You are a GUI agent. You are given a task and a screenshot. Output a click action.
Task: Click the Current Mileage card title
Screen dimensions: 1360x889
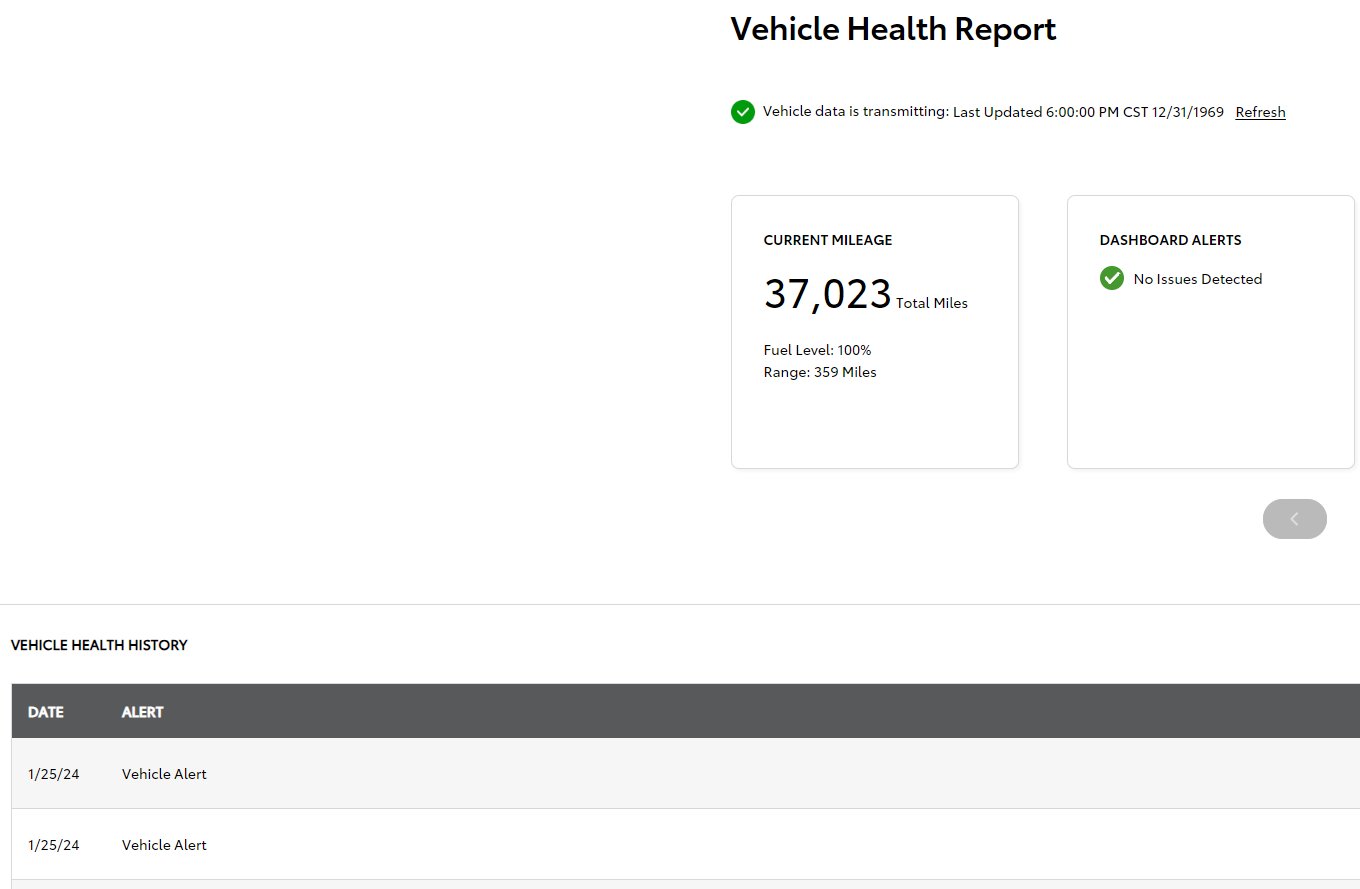828,240
